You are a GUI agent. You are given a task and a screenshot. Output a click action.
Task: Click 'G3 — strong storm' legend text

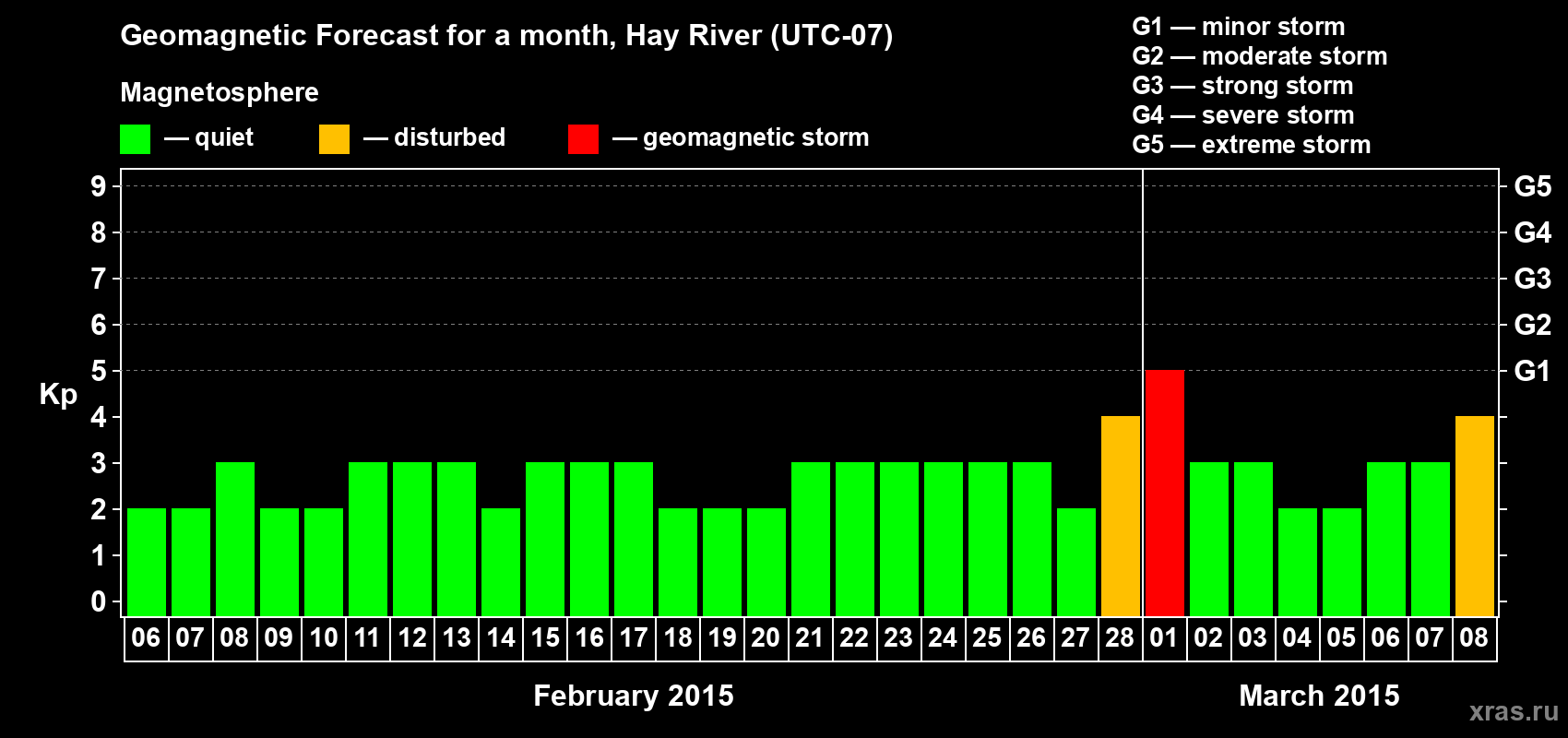pyautogui.click(x=1242, y=86)
